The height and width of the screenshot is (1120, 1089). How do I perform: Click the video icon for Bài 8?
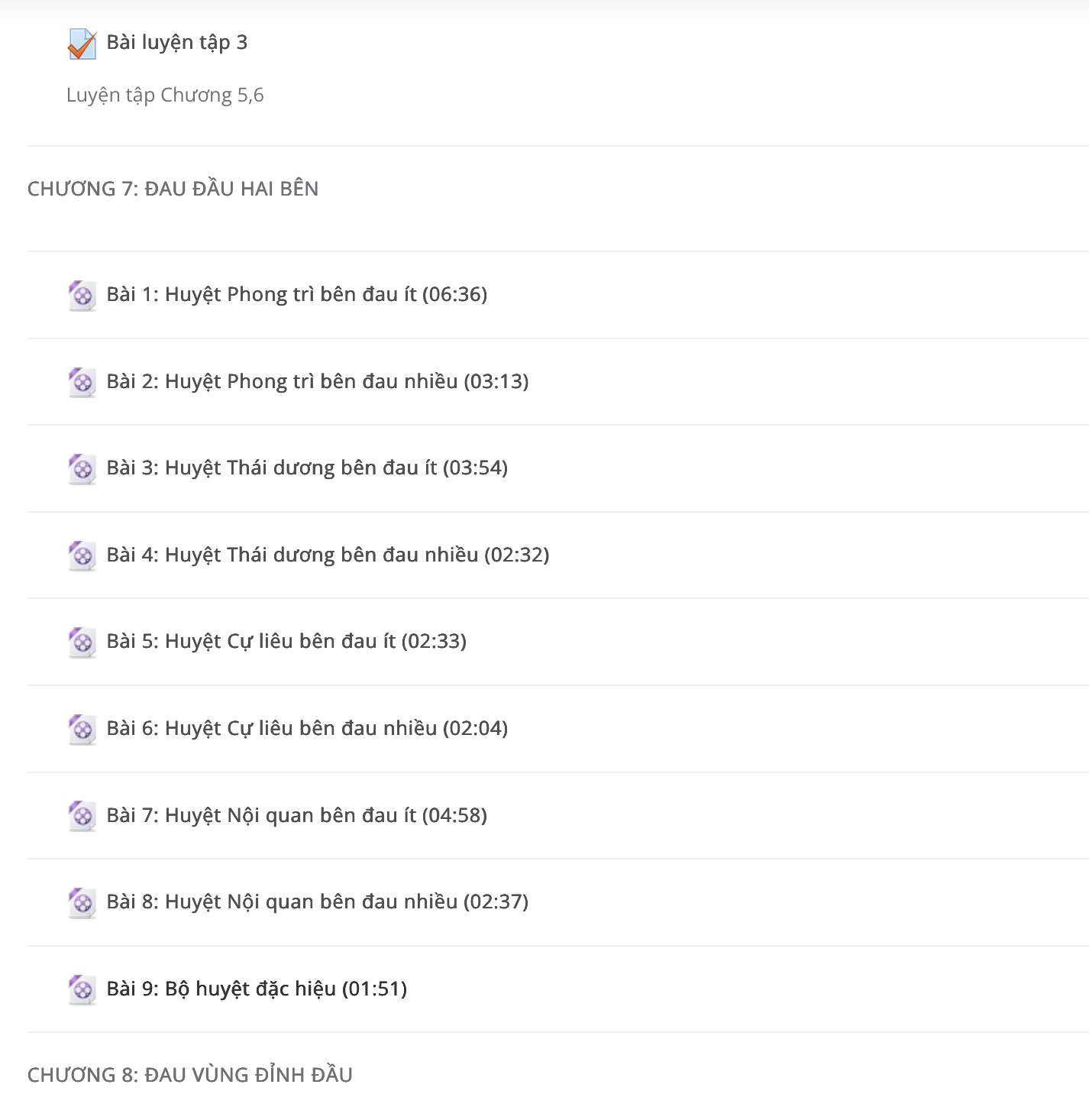tap(82, 902)
